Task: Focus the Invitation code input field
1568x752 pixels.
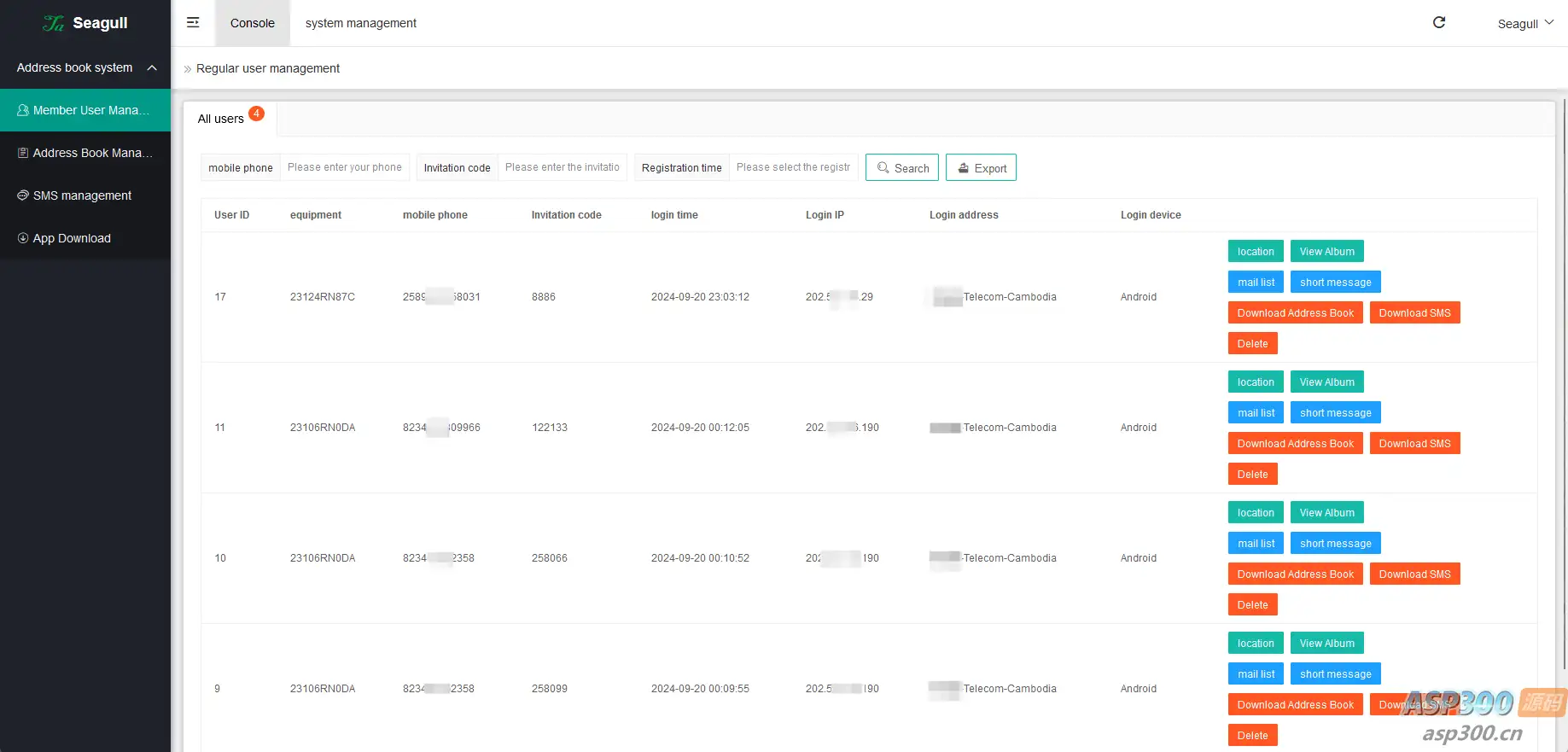Action: (562, 167)
